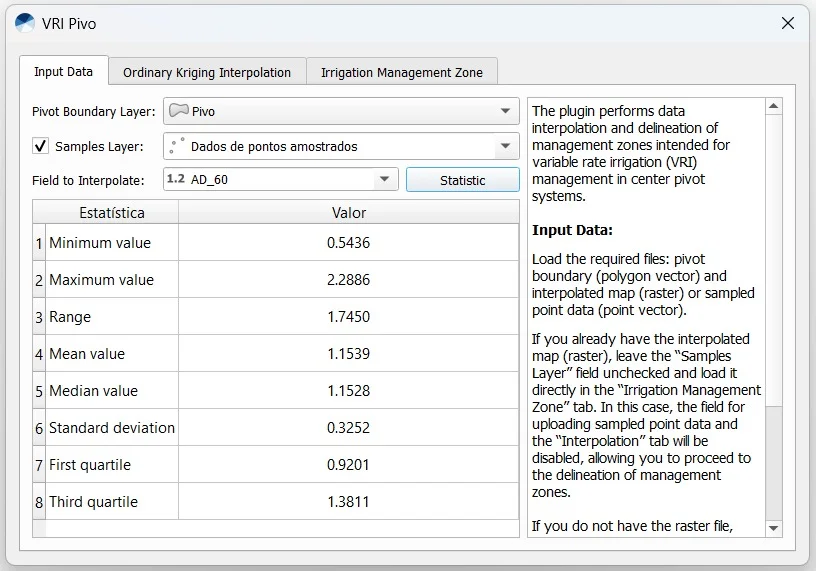The image size is (816, 571).
Task: Open the Irrigation Management Zone tab
Action: click(x=402, y=72)
